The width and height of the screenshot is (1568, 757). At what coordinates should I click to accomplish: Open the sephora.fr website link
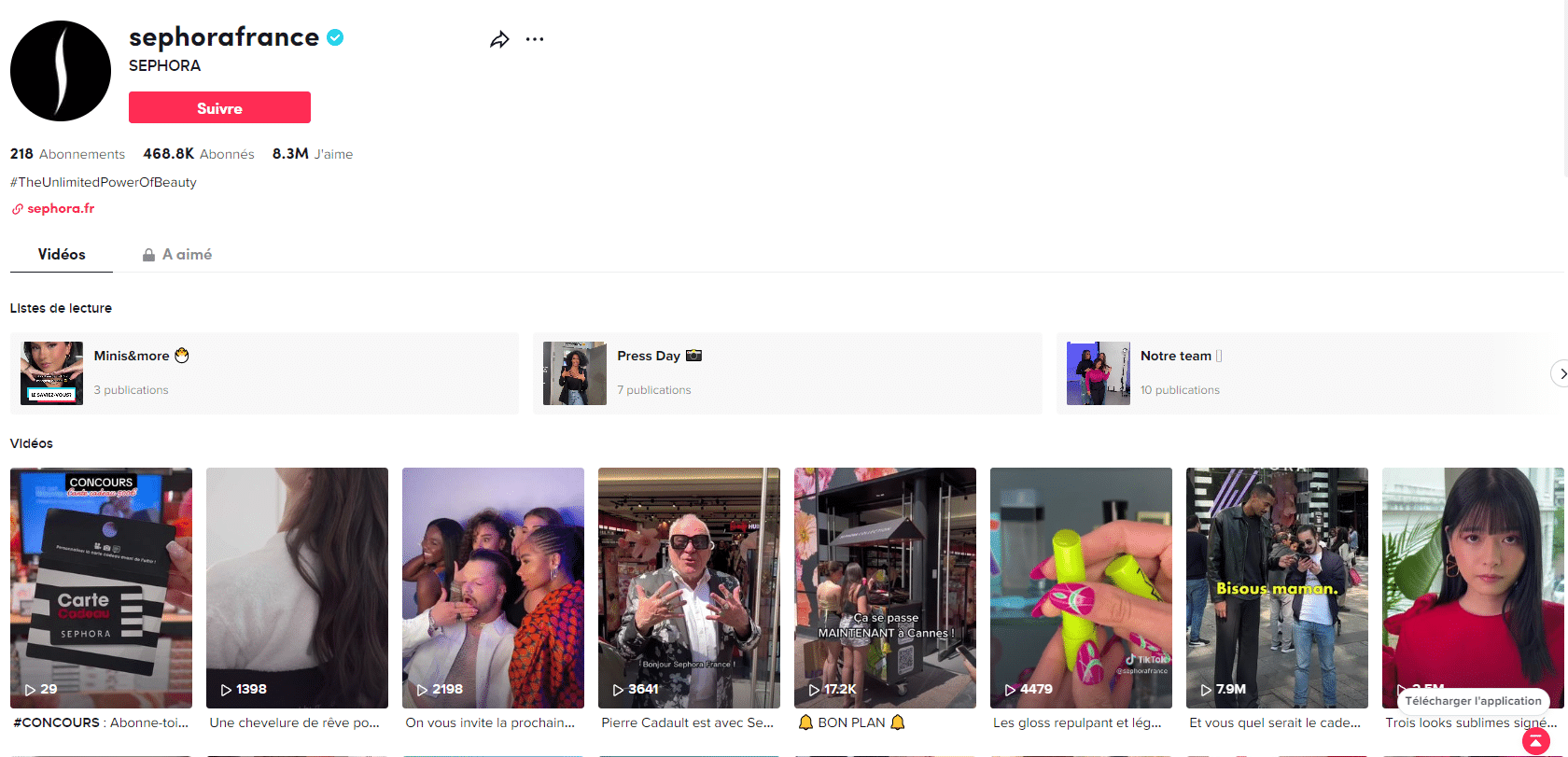[x=61, y=209]
